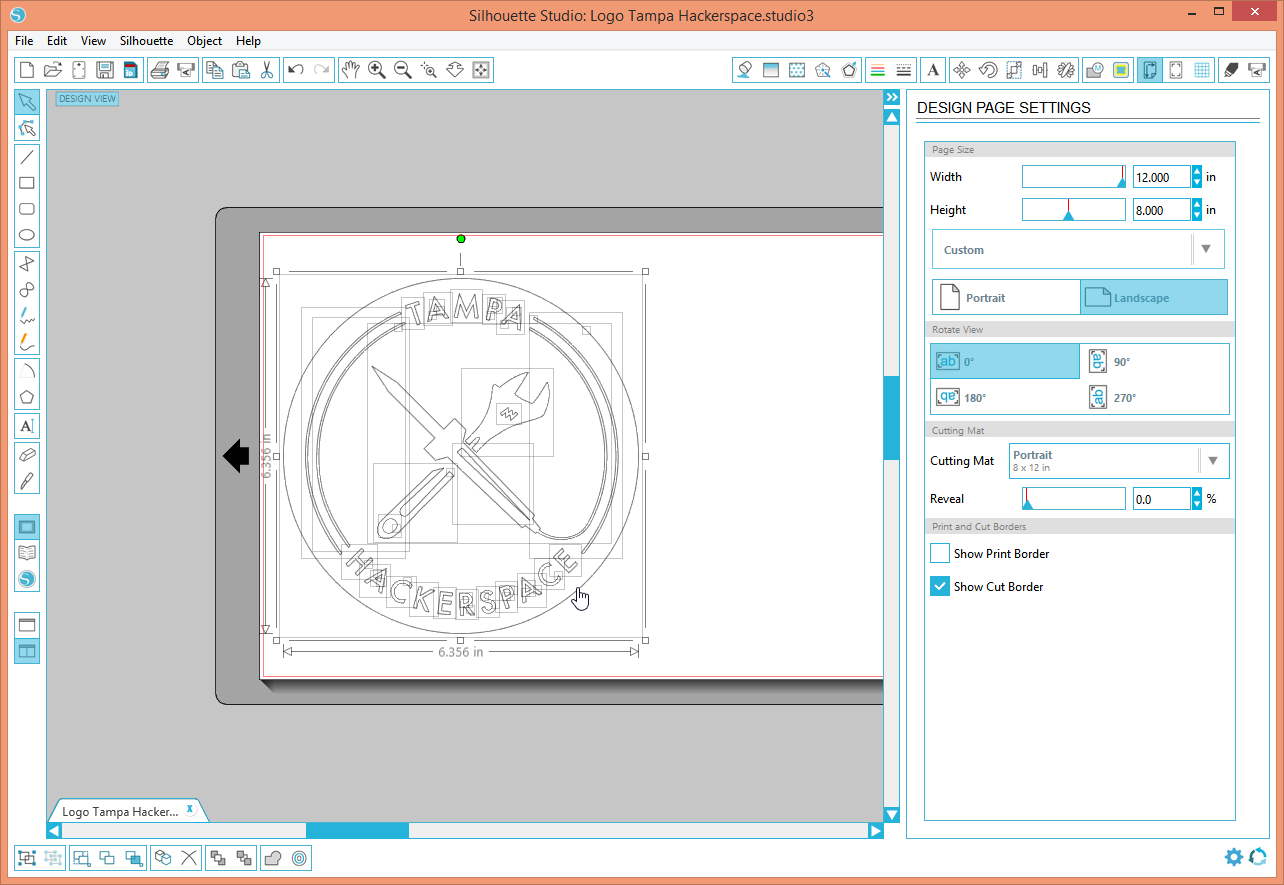This screenshot has width=1284, height=885.
Task: Select the Eraser tool
Action: (27, 454)
